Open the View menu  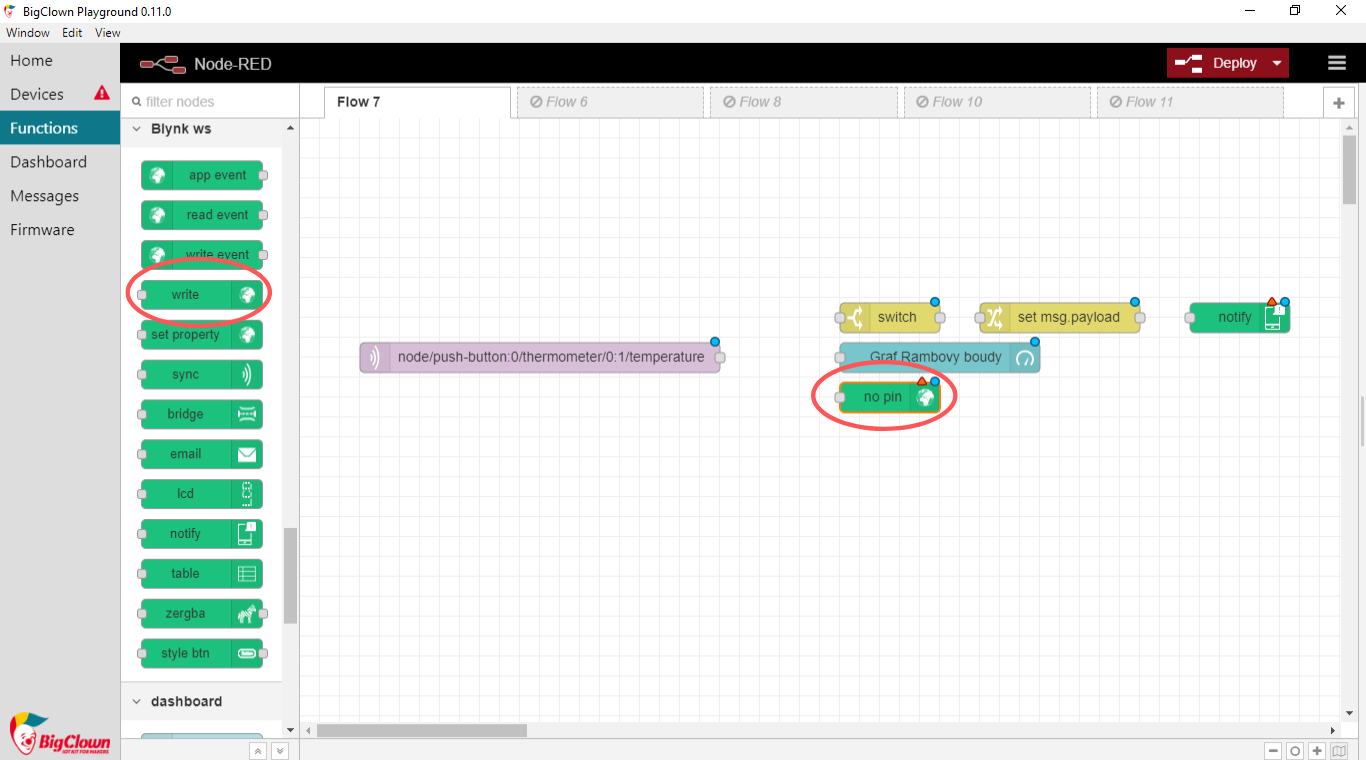click(107, 33)
